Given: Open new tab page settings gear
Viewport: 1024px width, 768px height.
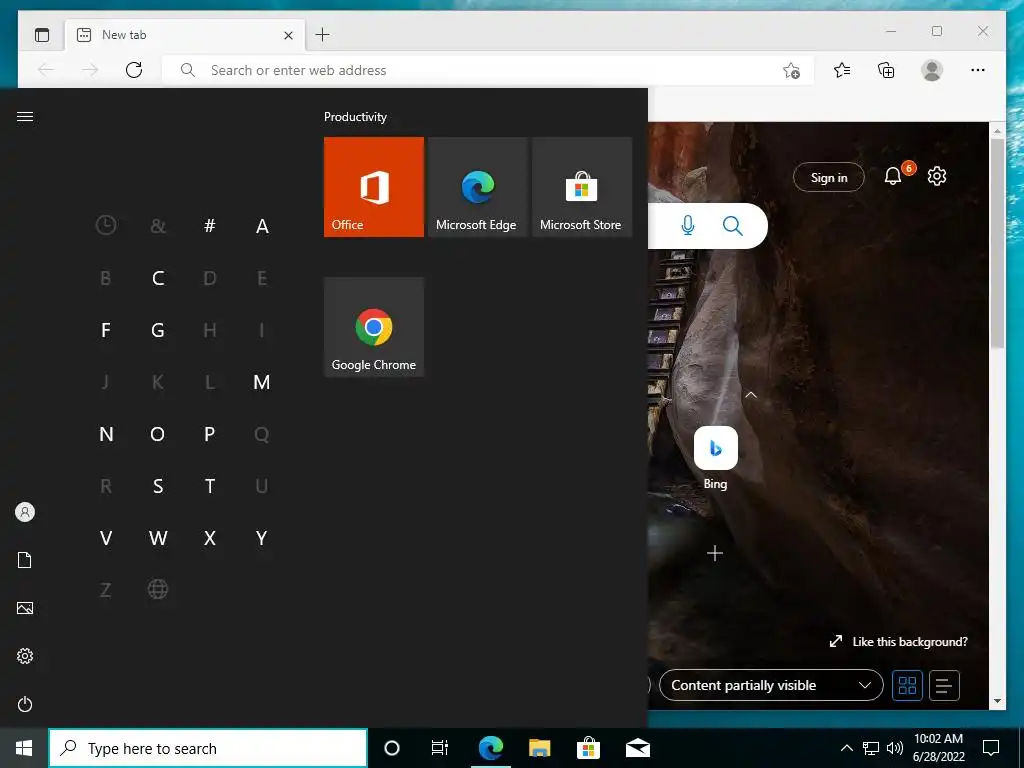Looking at the screenshot, I should [937, 176].
